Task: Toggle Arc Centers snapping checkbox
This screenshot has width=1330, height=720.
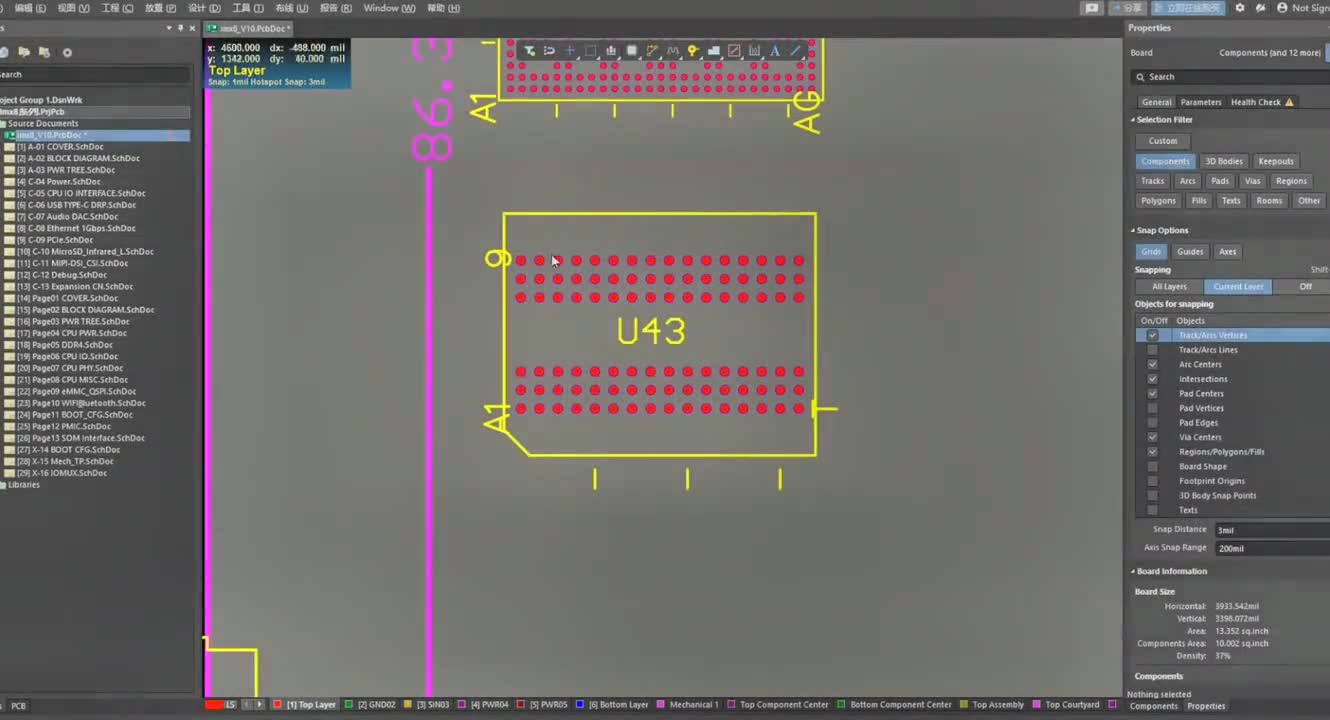Action: [x=1153, y=364]
